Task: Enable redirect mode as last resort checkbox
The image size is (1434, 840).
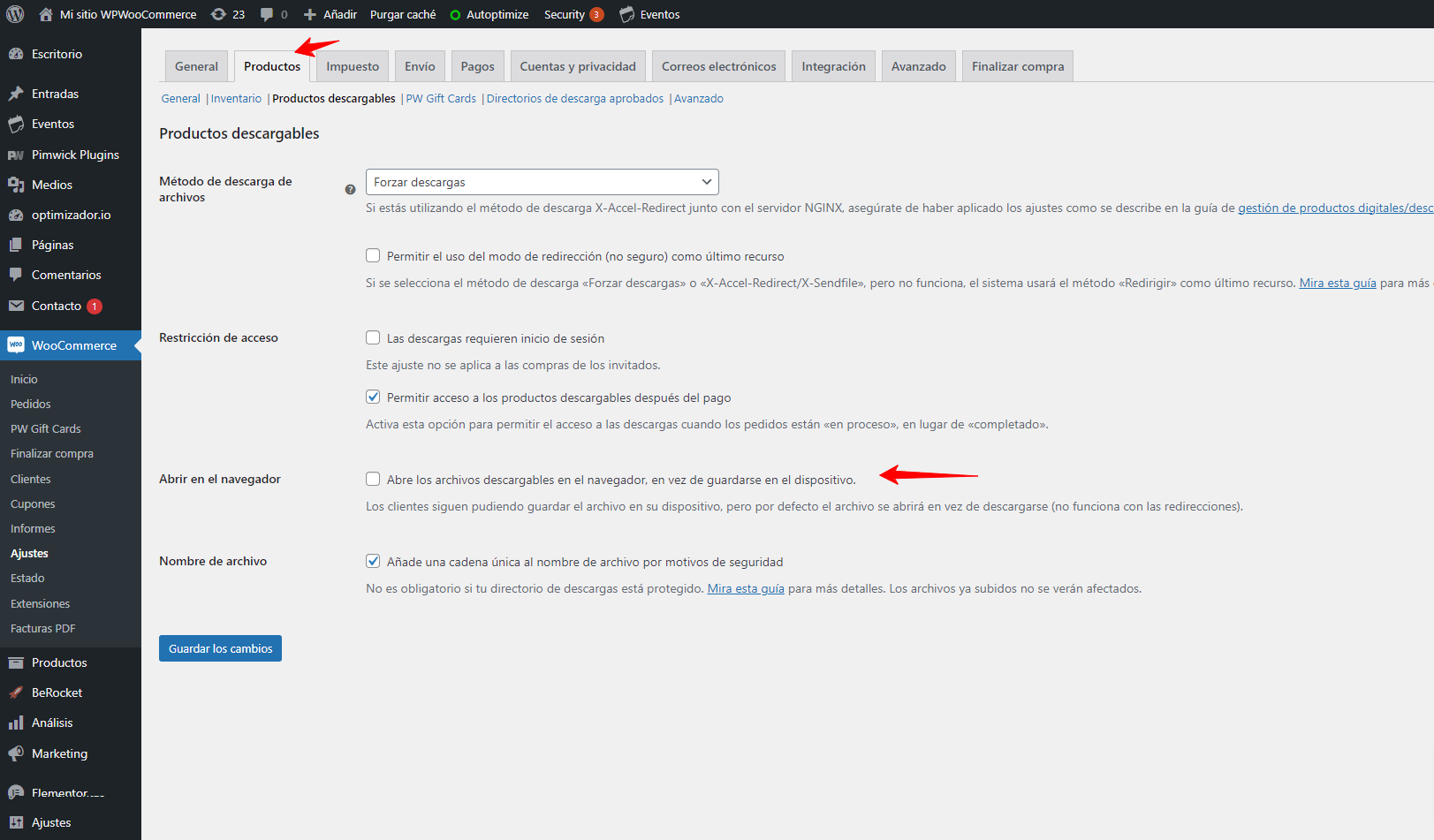Action: 373,255
